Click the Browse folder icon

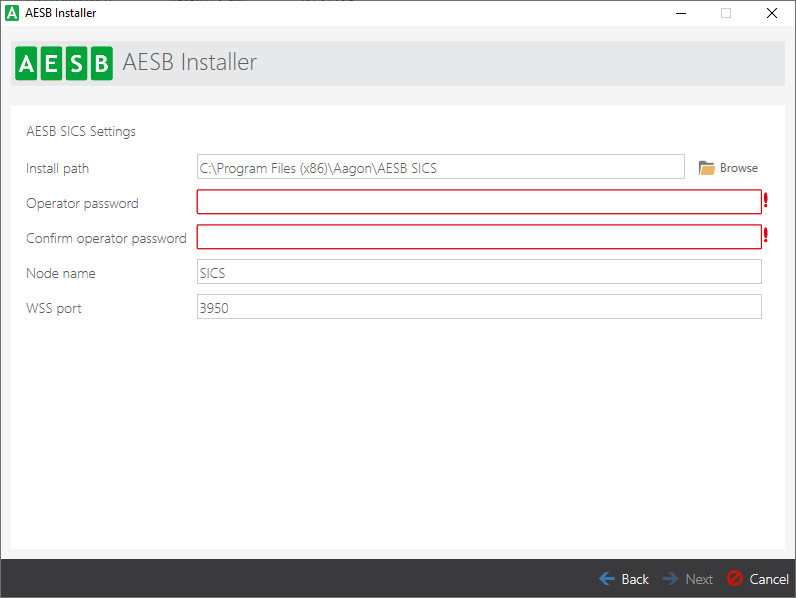[706, 168]
